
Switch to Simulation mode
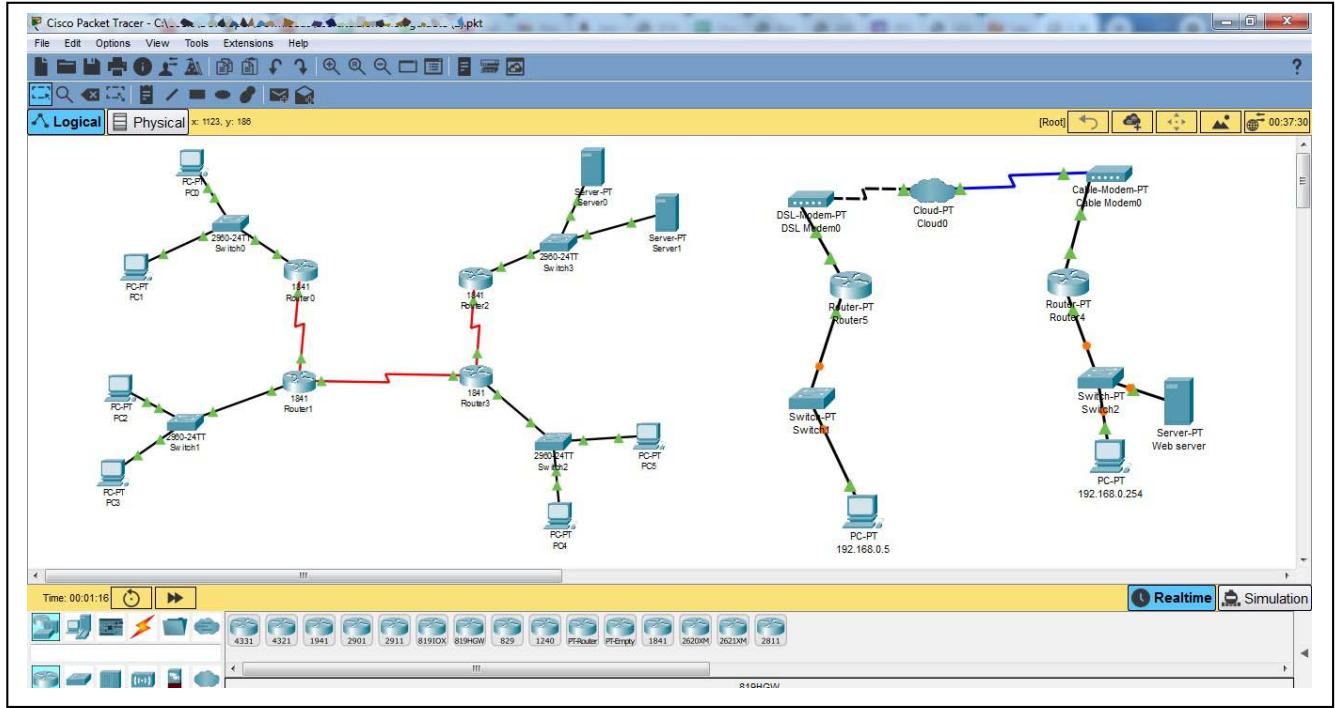click(x=1264, y=598)
